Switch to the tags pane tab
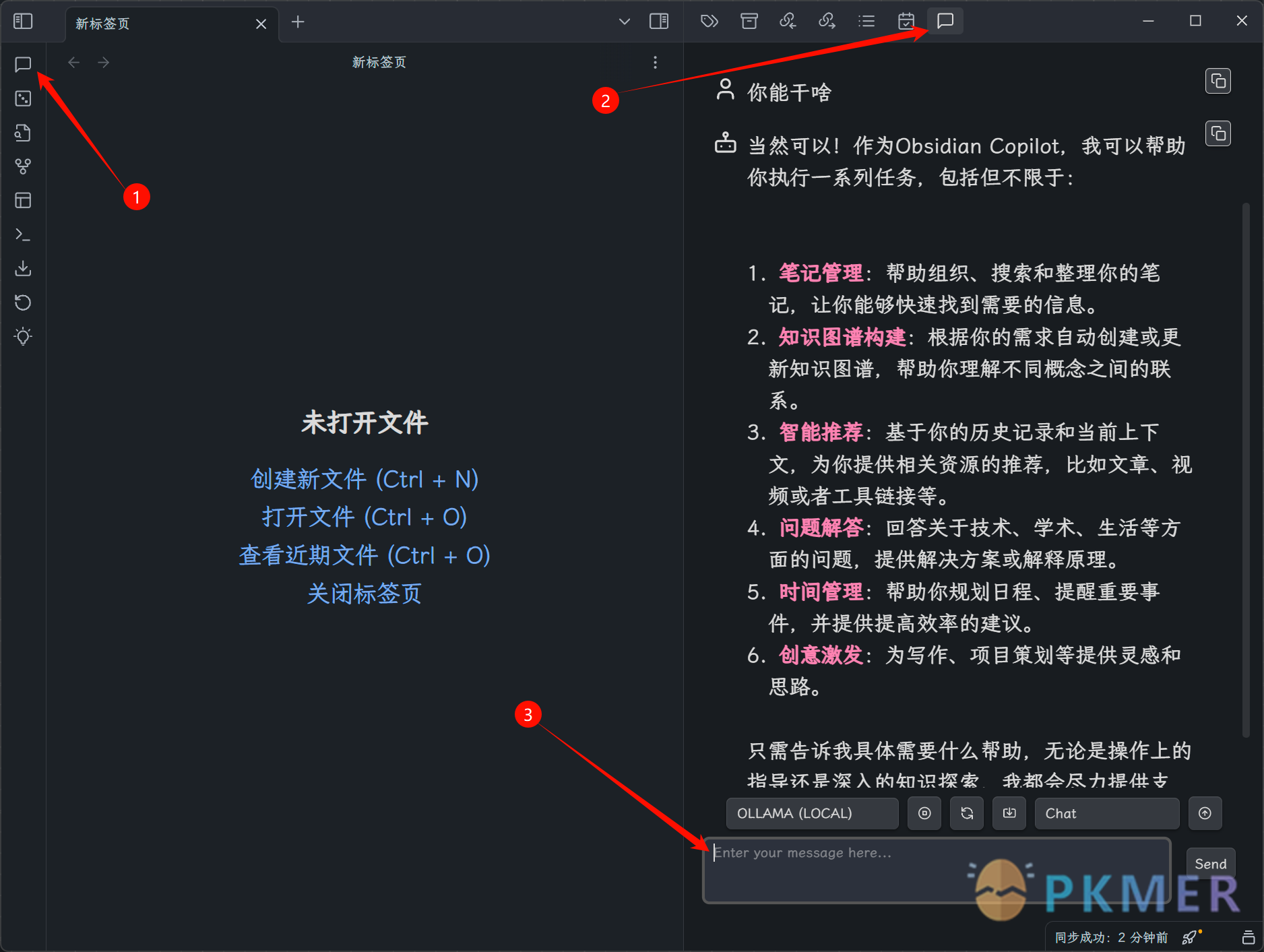This screenshot has height=952, width=1264. pyautogui.click(x=709, y=22)
